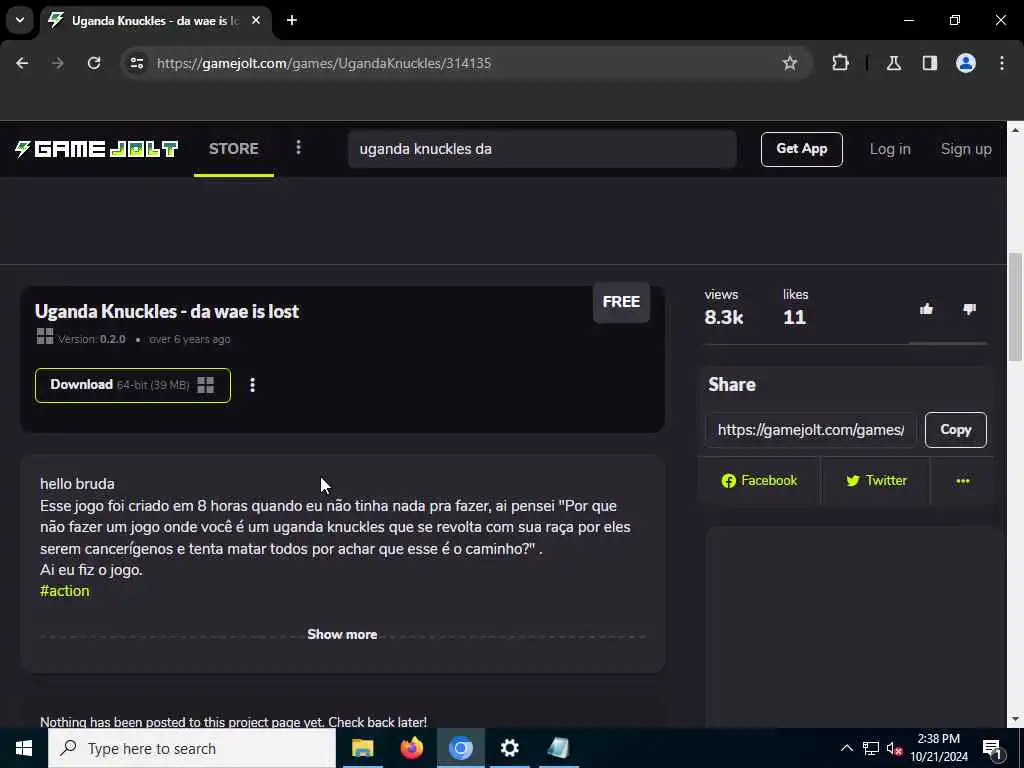Screen dimensions: 1024x768
Task: Open Chrome Labs flask icon
Action: tap(893, 63)
